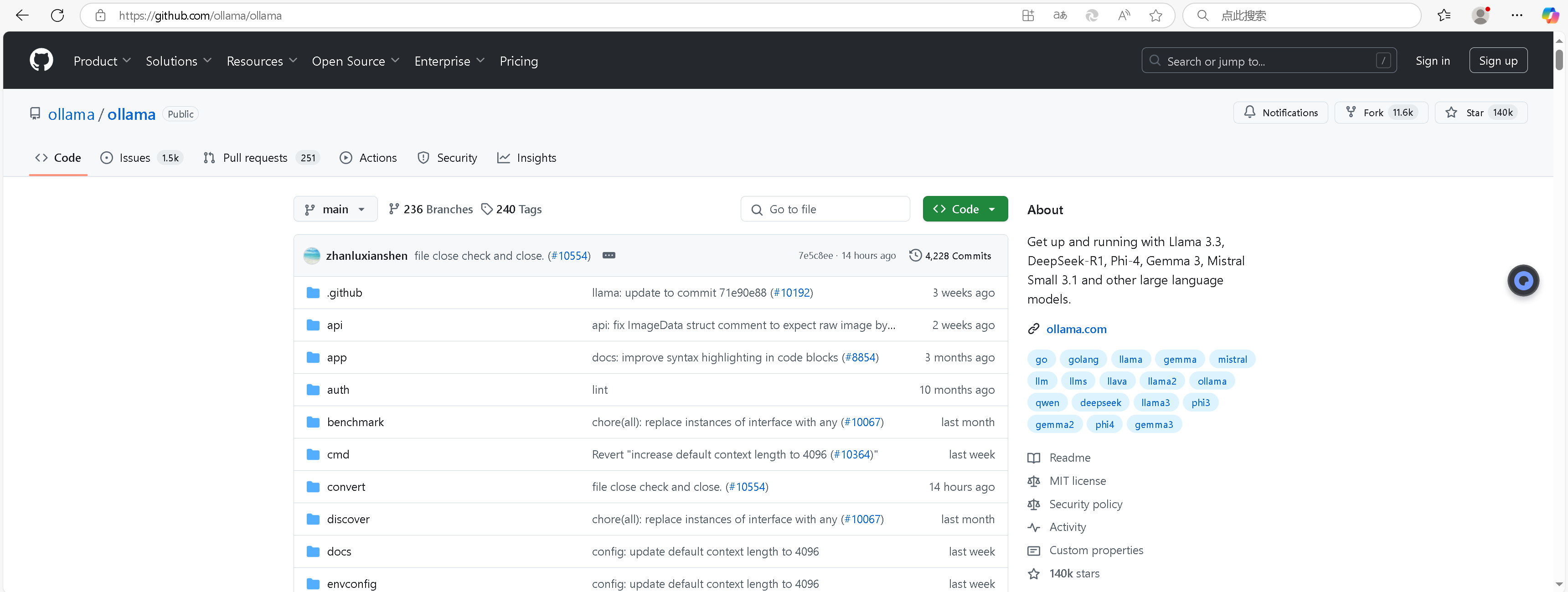Open pull request #10192 link

(x=791, y=293)
